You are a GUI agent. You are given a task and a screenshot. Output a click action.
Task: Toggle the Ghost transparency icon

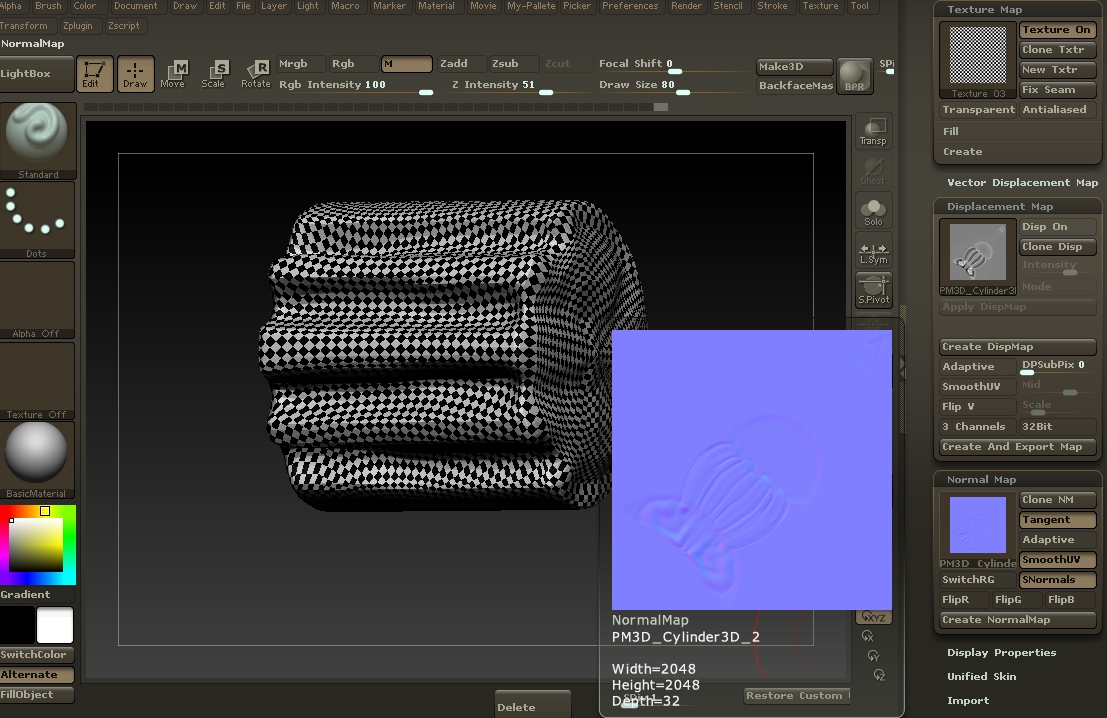(x=873, y=172)
